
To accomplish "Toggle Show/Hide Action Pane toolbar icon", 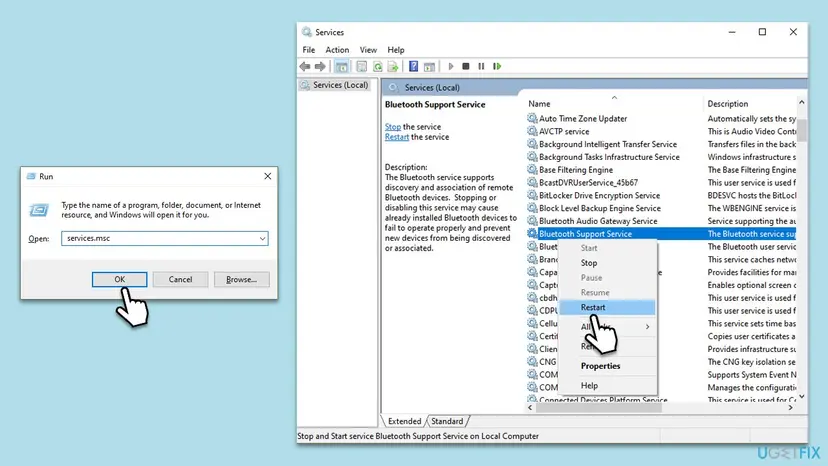I will point(429,67).
